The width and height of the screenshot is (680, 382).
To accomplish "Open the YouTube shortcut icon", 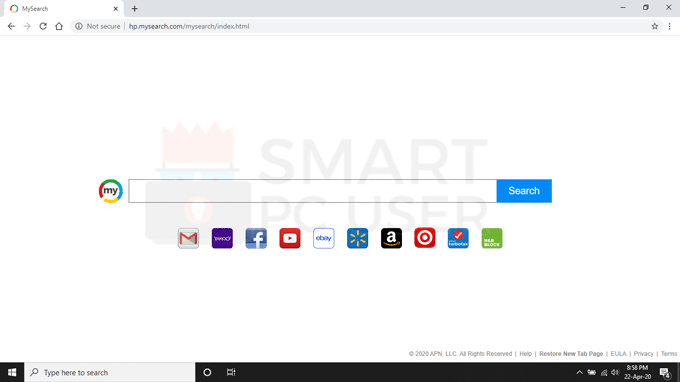I will pyautogui.click(x=290, y=238).
